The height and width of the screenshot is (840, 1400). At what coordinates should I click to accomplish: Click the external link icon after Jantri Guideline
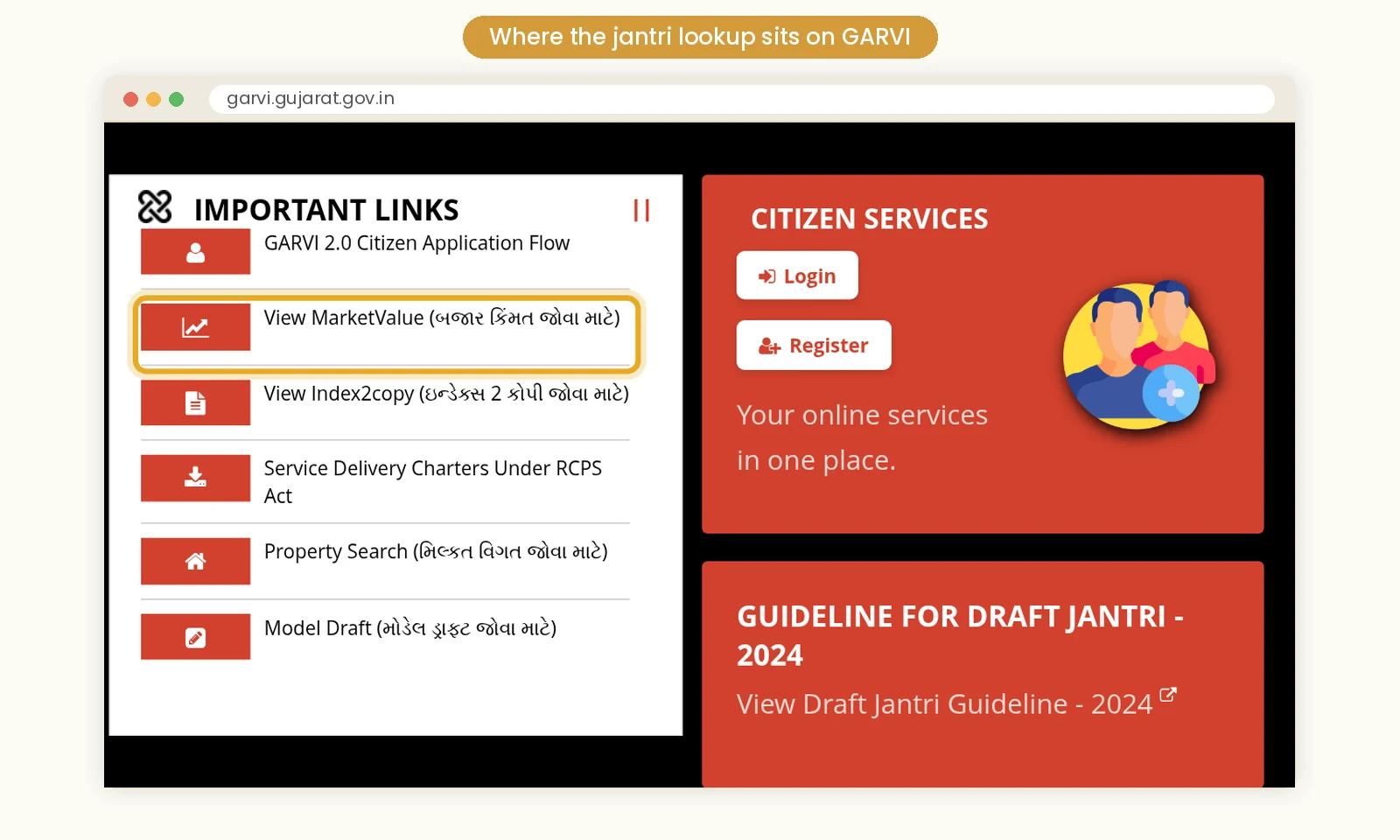[x=1168, y=695]
